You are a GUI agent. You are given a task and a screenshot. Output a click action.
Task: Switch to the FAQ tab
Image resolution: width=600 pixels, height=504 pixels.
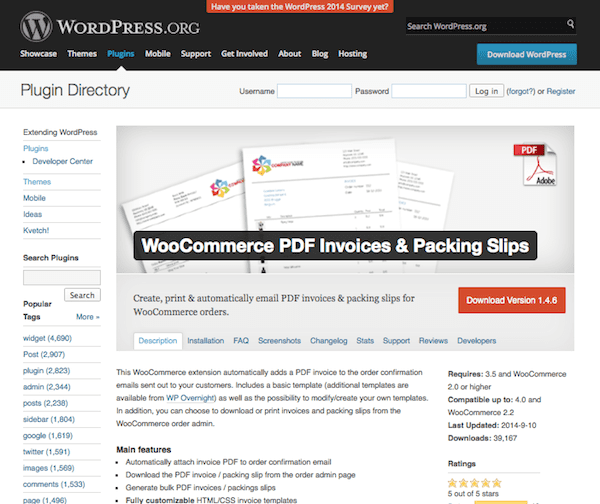[x=241, y=341]
